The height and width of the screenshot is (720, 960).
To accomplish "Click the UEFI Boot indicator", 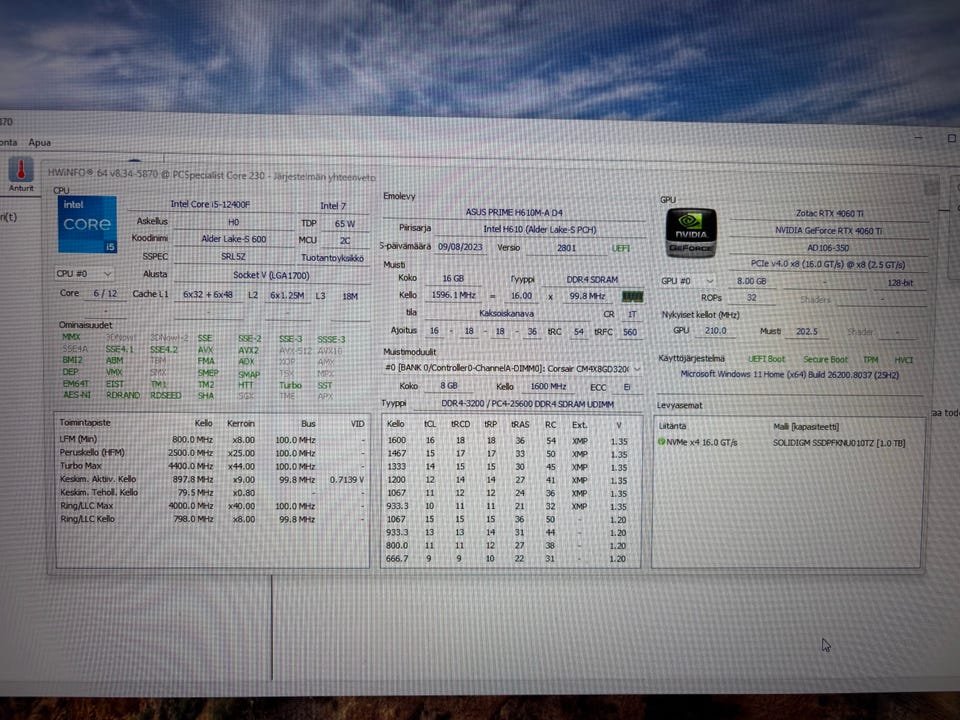I will point(766,359).
